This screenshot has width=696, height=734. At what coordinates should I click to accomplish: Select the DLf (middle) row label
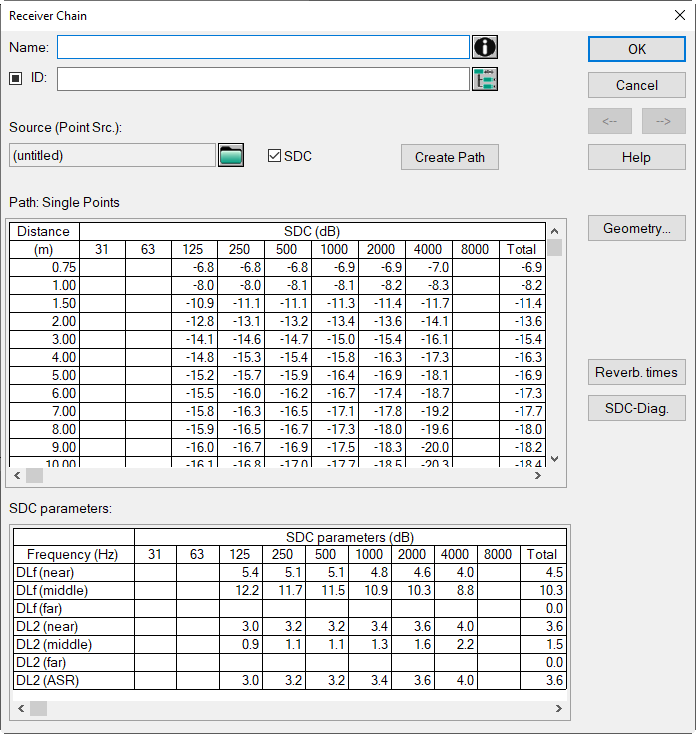pos(74,591)
